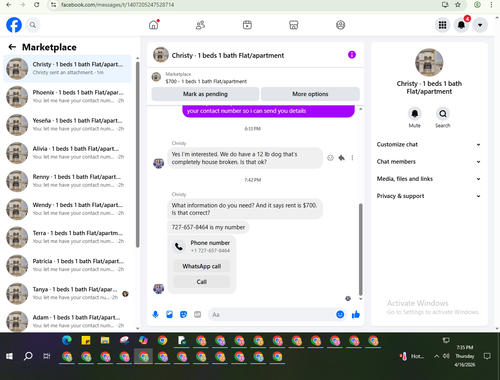
Task: Click the Facebook search magnifier icon
Action: tap(33, 25)
